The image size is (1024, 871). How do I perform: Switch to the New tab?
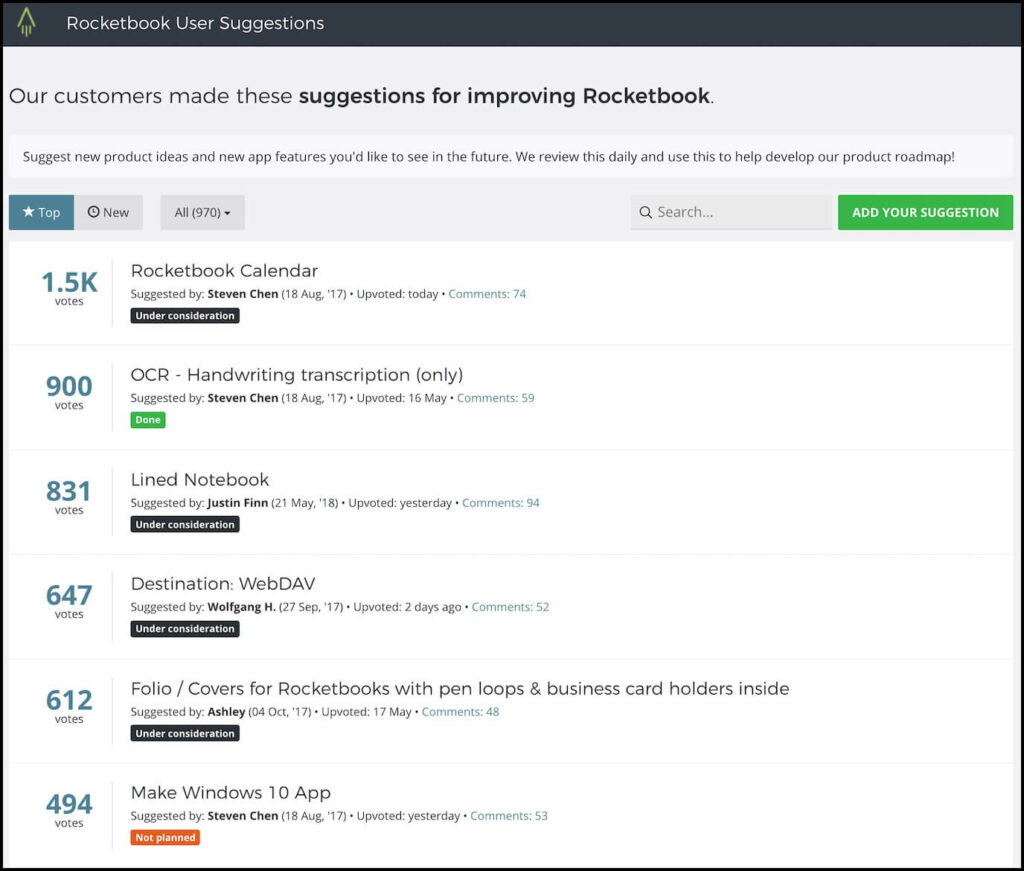108,212
